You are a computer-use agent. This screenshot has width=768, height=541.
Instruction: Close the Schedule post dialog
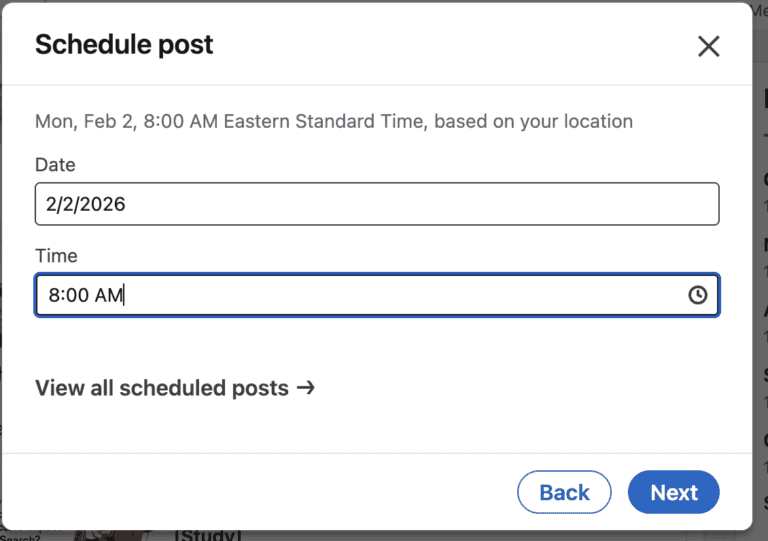[708, 46]
